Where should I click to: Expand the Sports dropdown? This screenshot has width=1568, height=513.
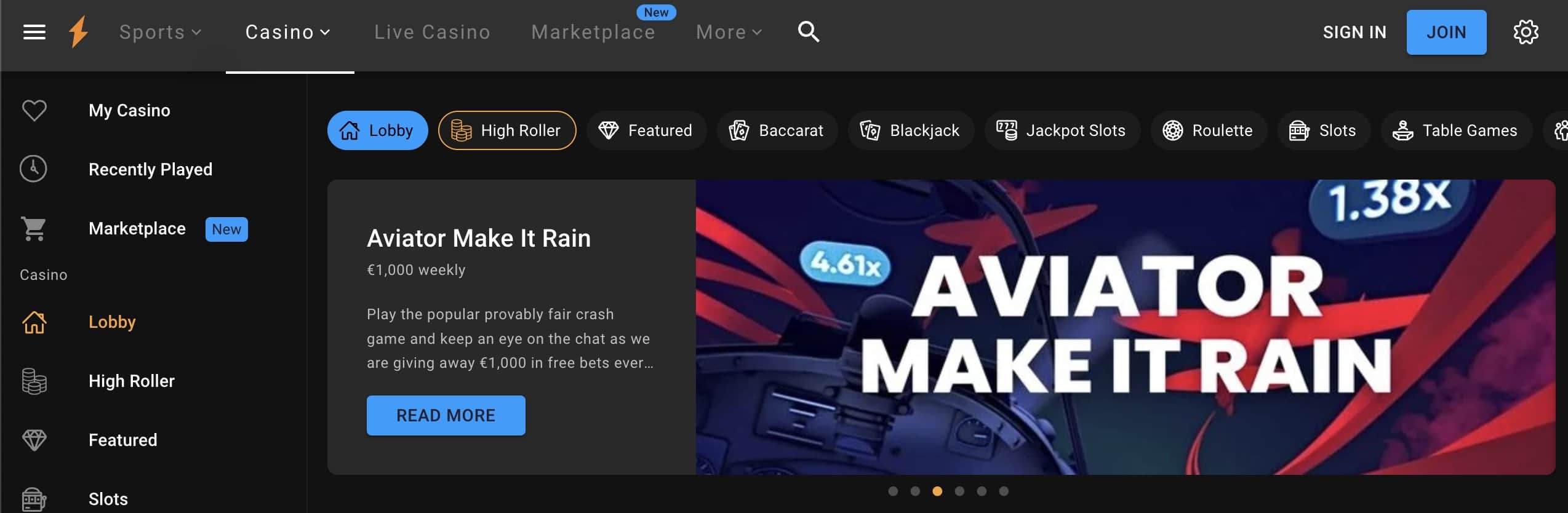160,32
